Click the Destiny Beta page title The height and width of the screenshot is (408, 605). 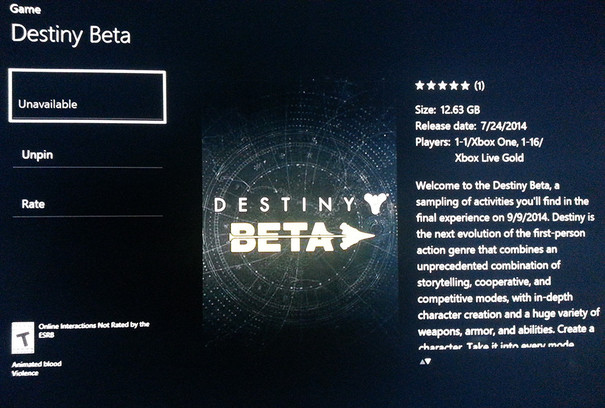[x=71, y=35]
